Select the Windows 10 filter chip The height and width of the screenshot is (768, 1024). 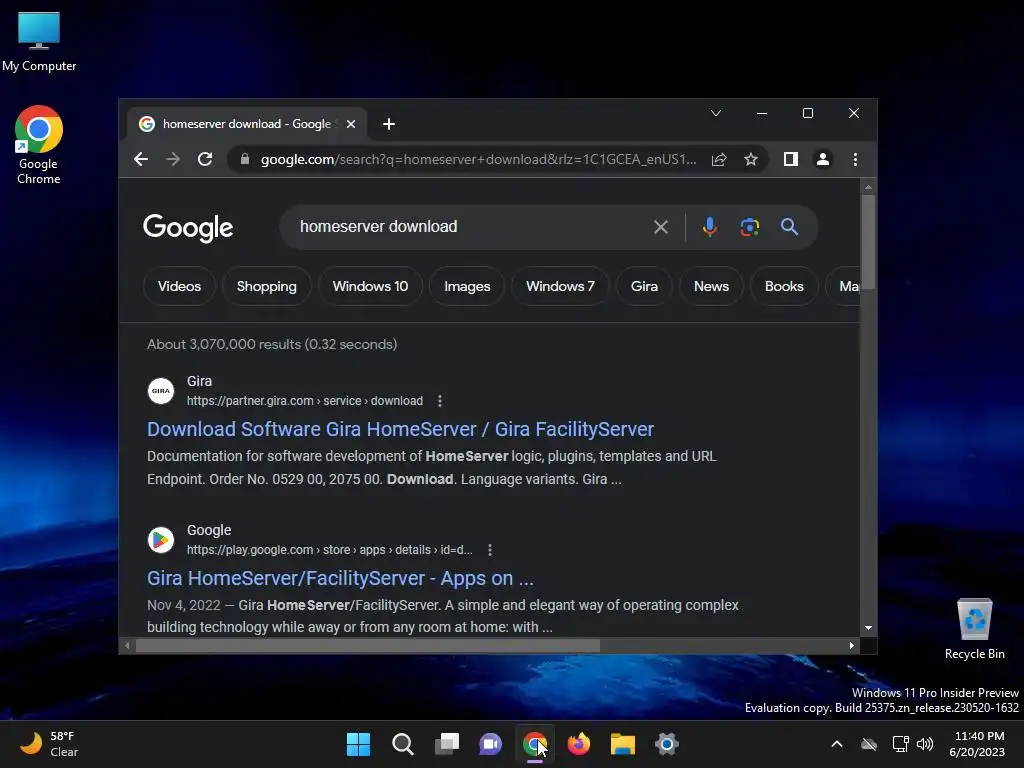tap(370, 286)
